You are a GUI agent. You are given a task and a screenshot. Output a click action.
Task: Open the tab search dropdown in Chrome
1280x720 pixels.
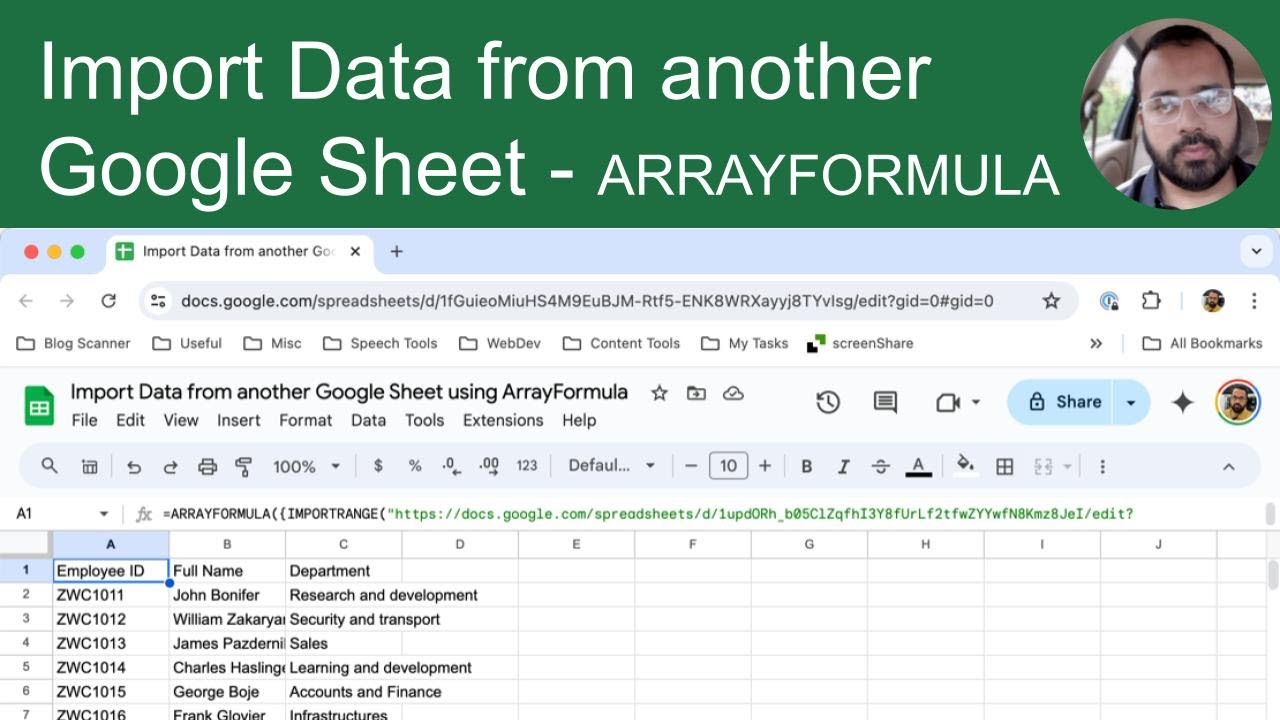pos(1255,251)
